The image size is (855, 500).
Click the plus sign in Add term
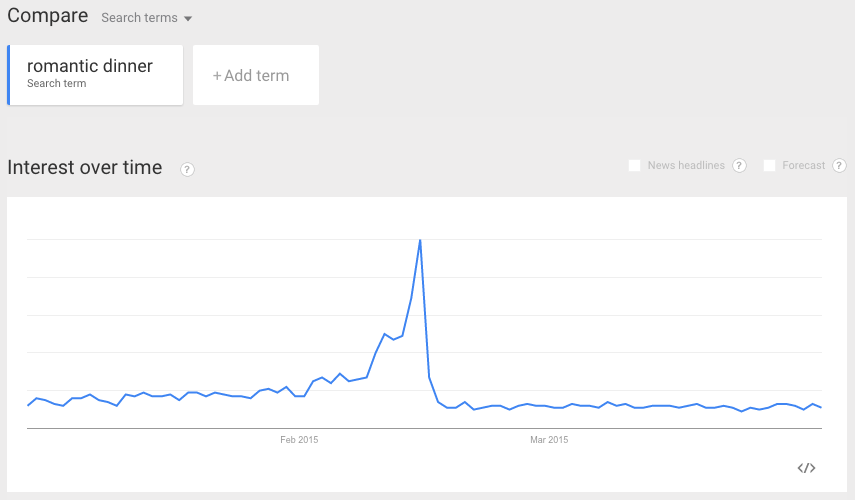click(x=217, y=76)
